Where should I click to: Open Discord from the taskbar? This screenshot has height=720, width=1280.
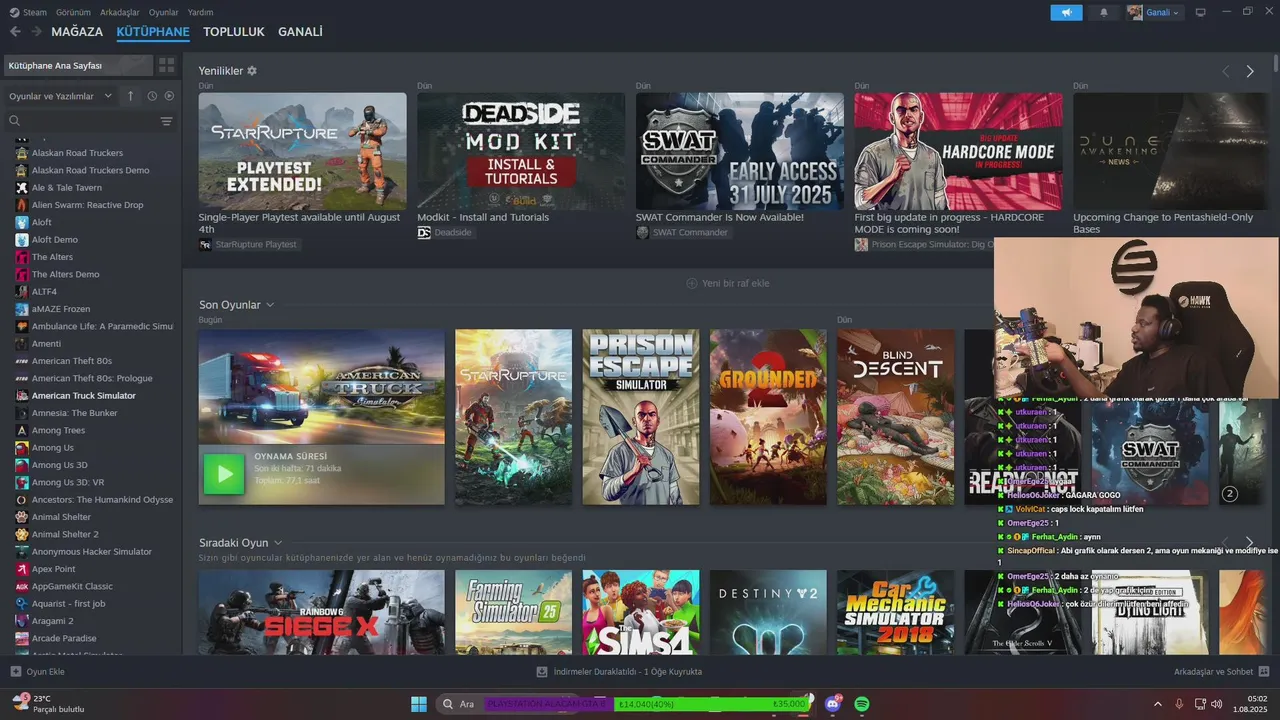(833, 704)
